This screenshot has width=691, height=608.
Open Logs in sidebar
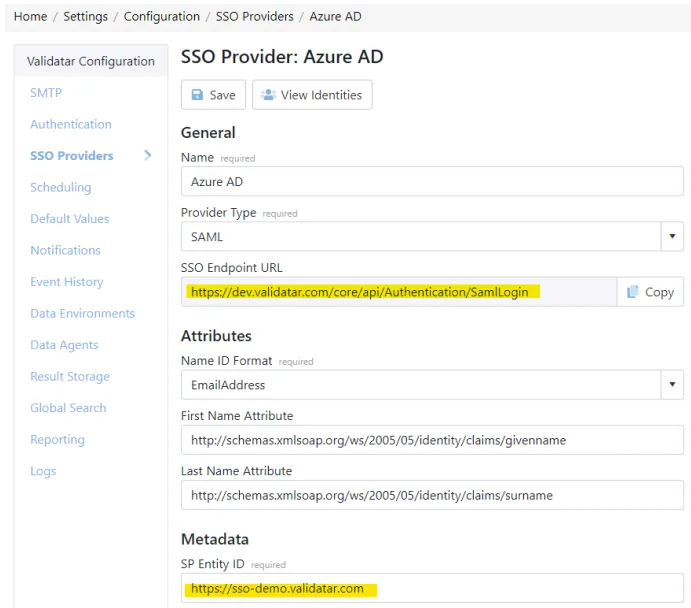click(43, 471)
